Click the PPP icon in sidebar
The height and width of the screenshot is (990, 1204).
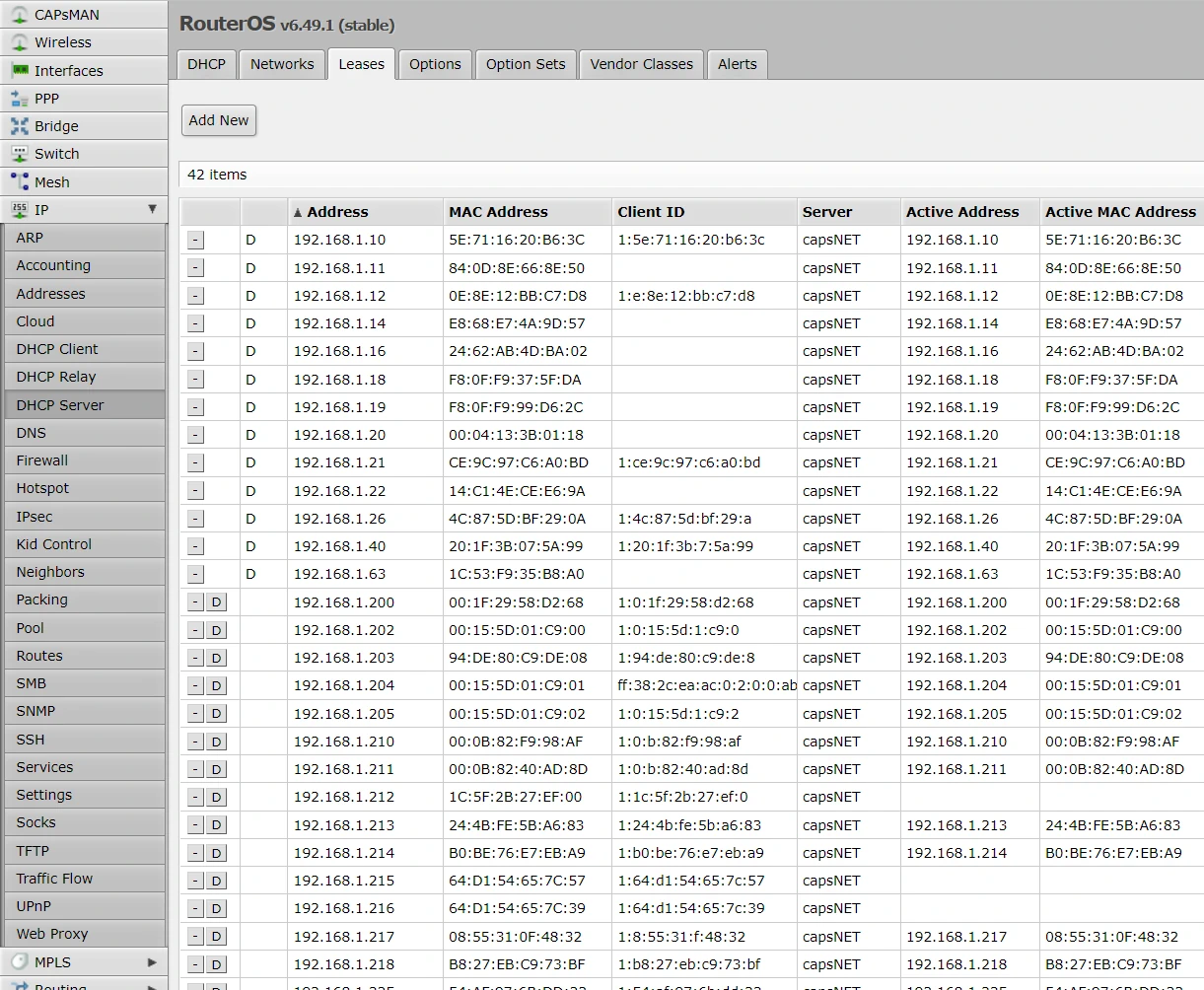tap(19, 99)
